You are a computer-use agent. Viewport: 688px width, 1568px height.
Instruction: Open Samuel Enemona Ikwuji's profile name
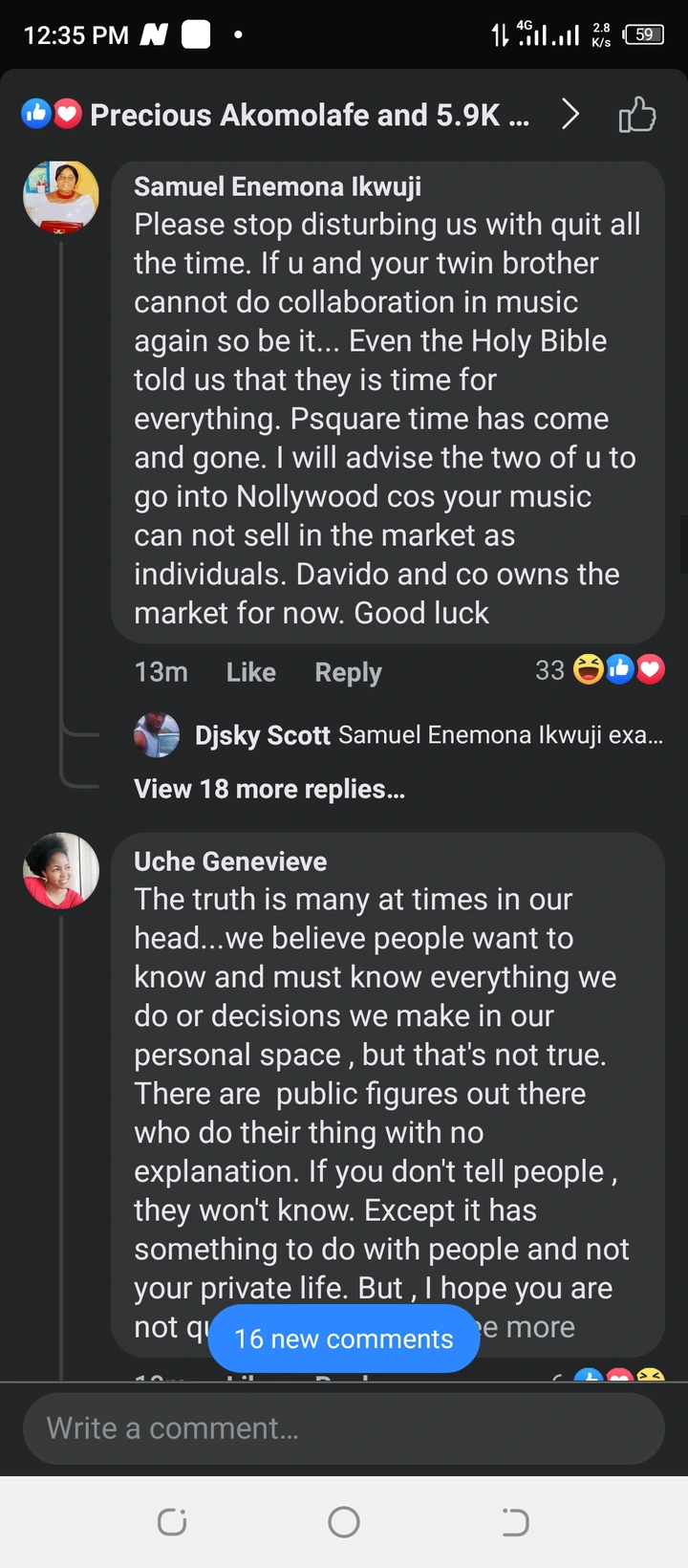click(277, 186)
